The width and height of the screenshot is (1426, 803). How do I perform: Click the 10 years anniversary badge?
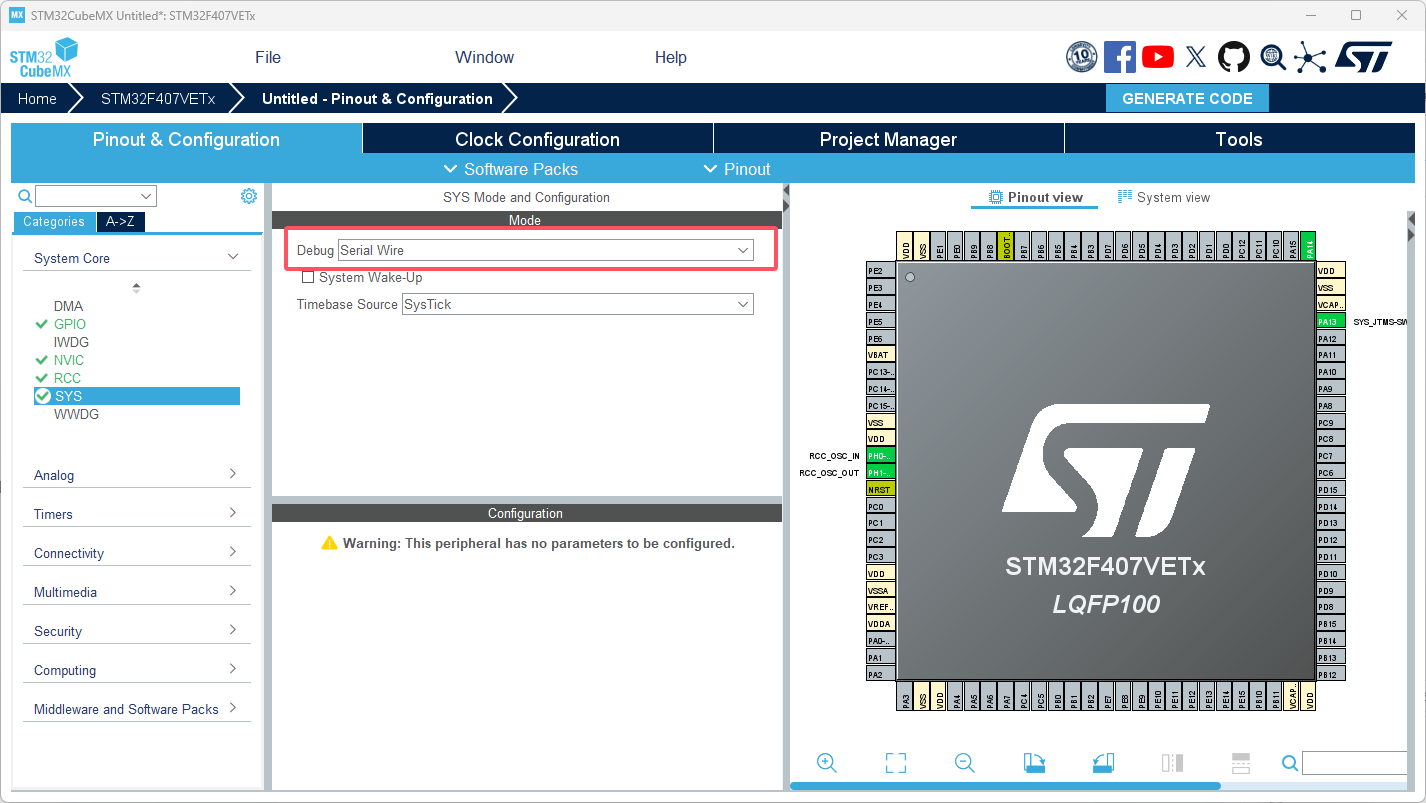(x=1081, y=57)
